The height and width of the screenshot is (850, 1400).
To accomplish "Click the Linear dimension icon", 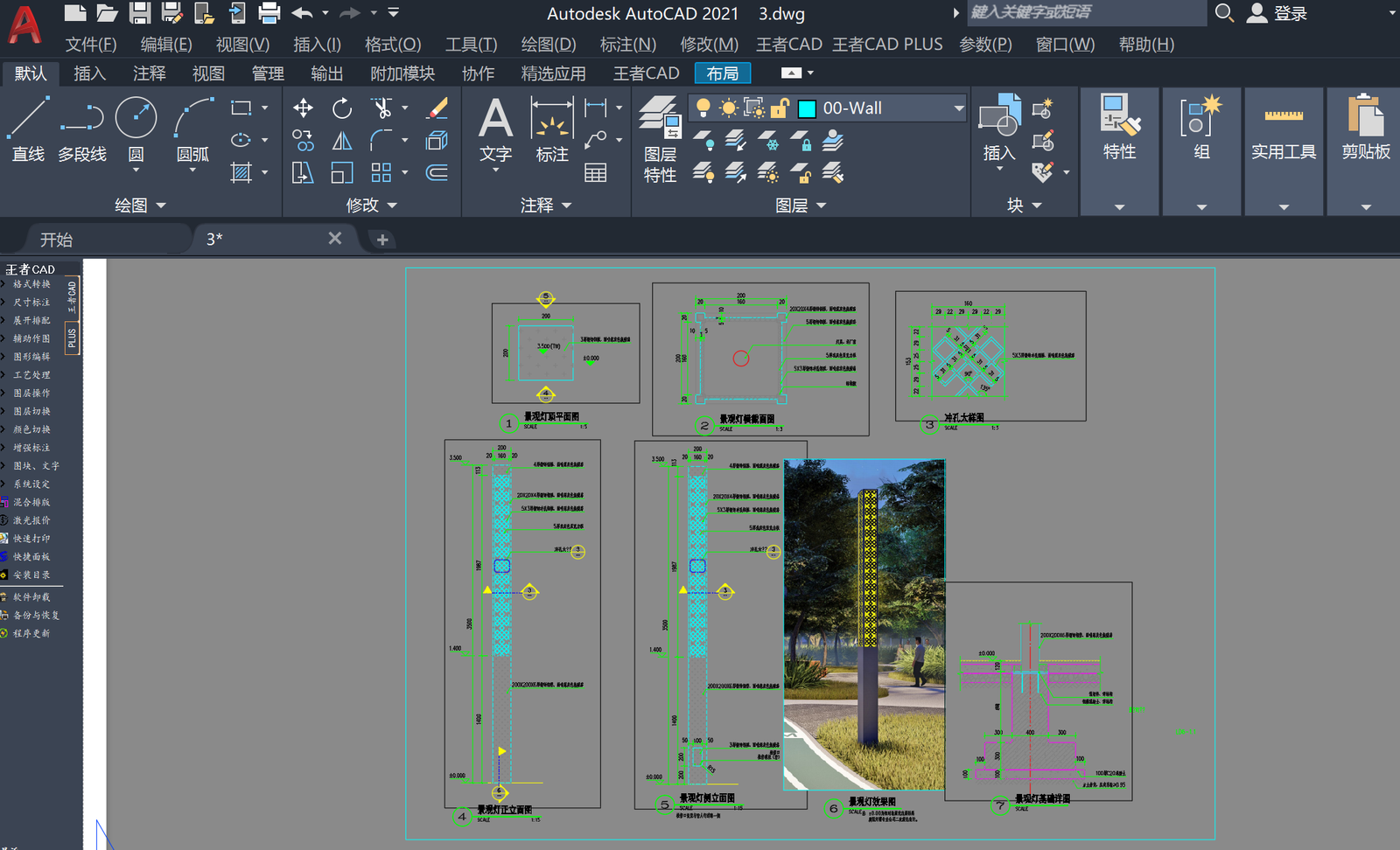I will [x=596, y=108].
